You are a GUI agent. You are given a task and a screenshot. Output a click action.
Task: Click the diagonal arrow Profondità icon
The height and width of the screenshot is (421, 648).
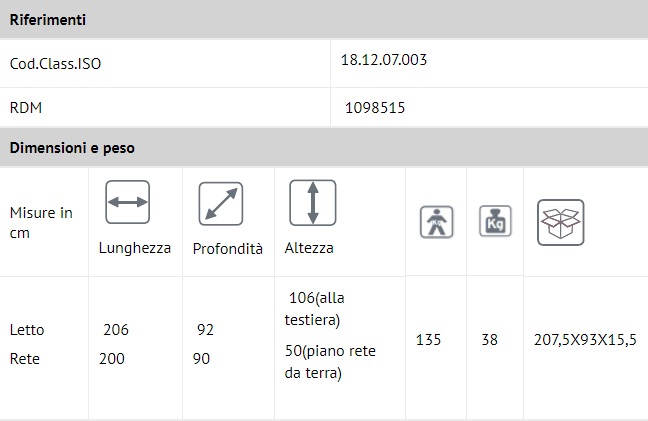[x=221, y=203]
